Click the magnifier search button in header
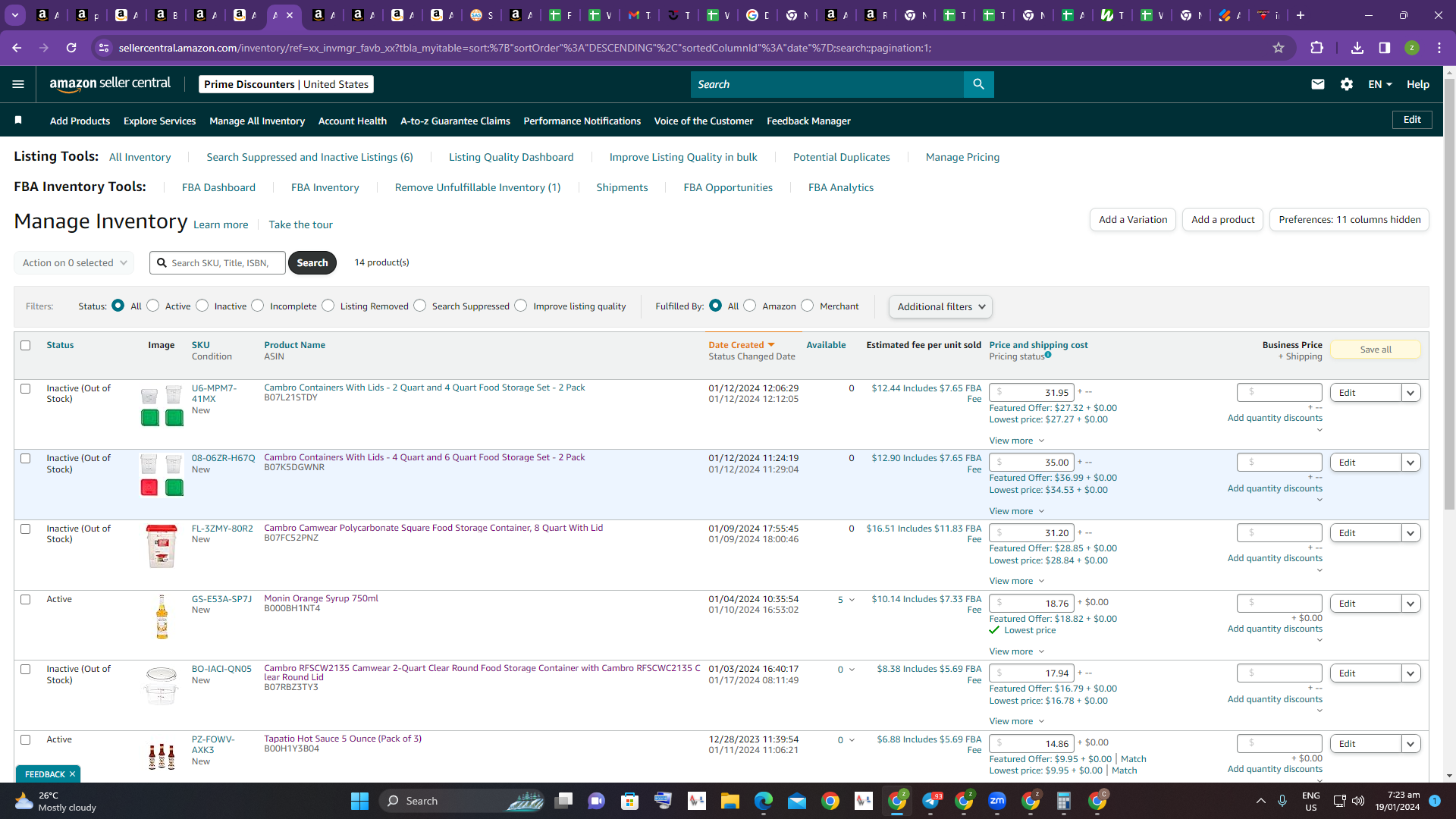The height and width of the screenshot is (819, 1456). pos(978,84)
